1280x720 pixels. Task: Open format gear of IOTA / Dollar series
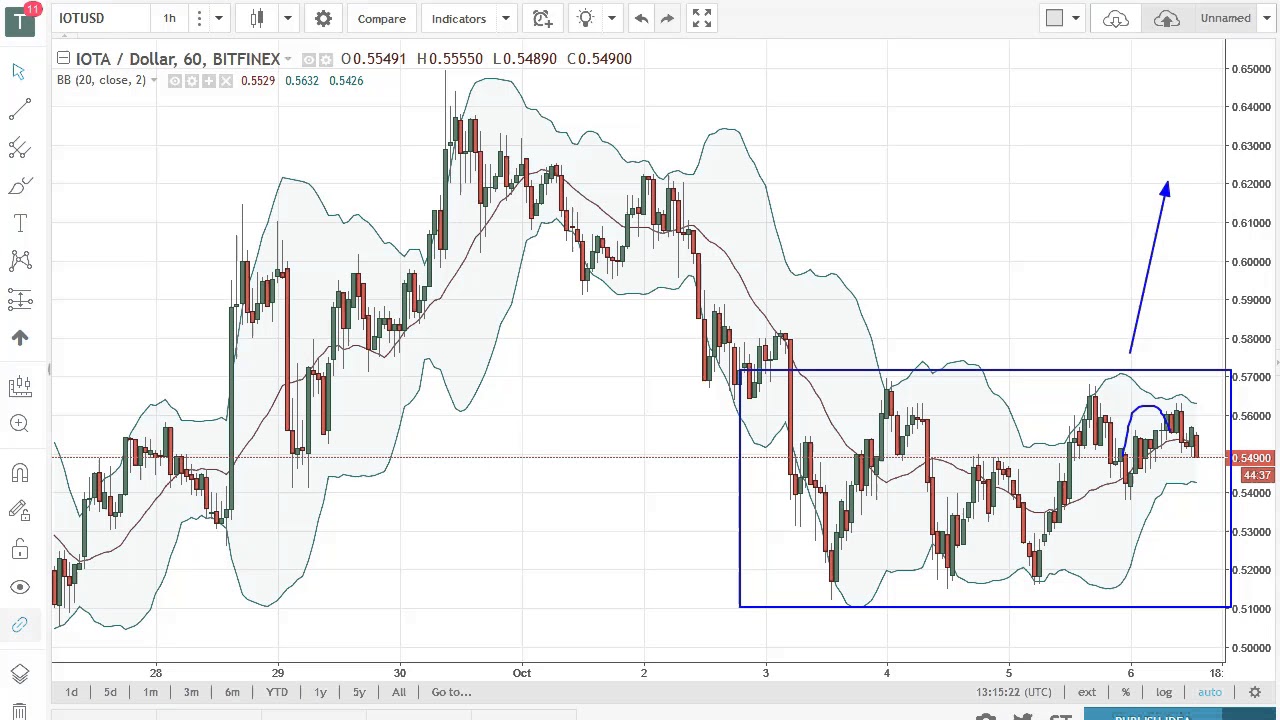(x=326, y=59)
